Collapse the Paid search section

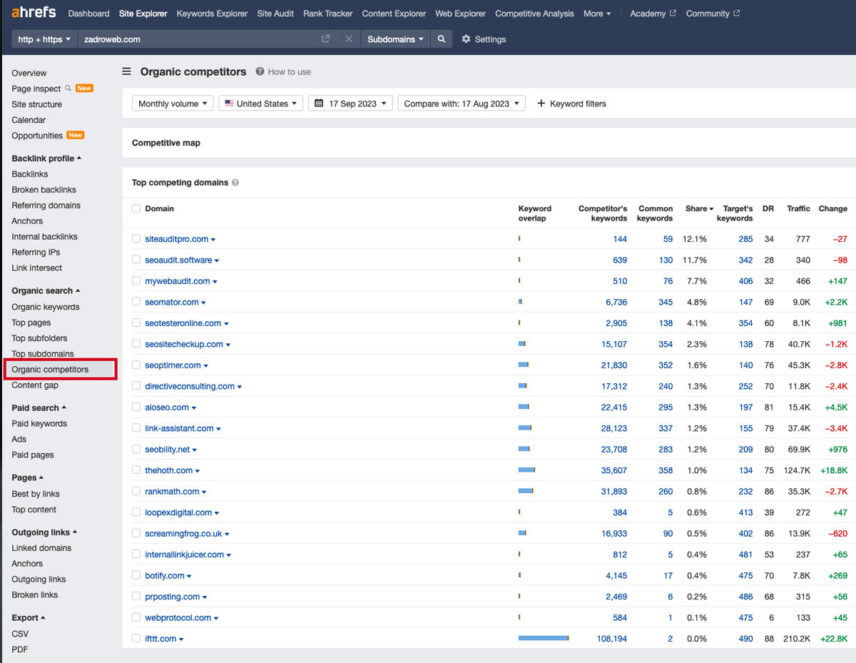pos(39,408)
